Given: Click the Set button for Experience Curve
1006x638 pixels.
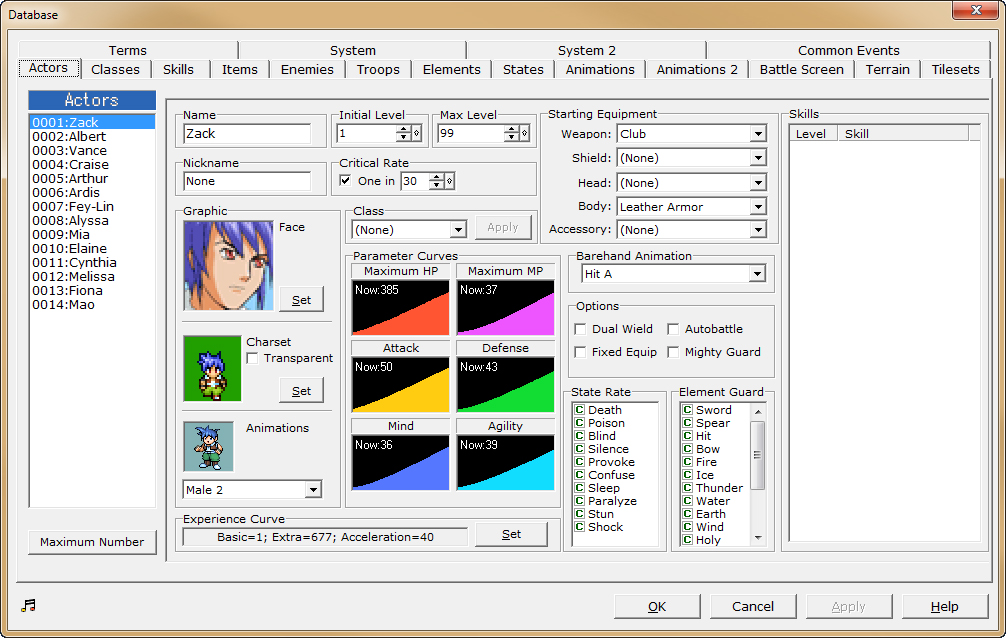Looking at the screenshot, I should pos(511,534).
